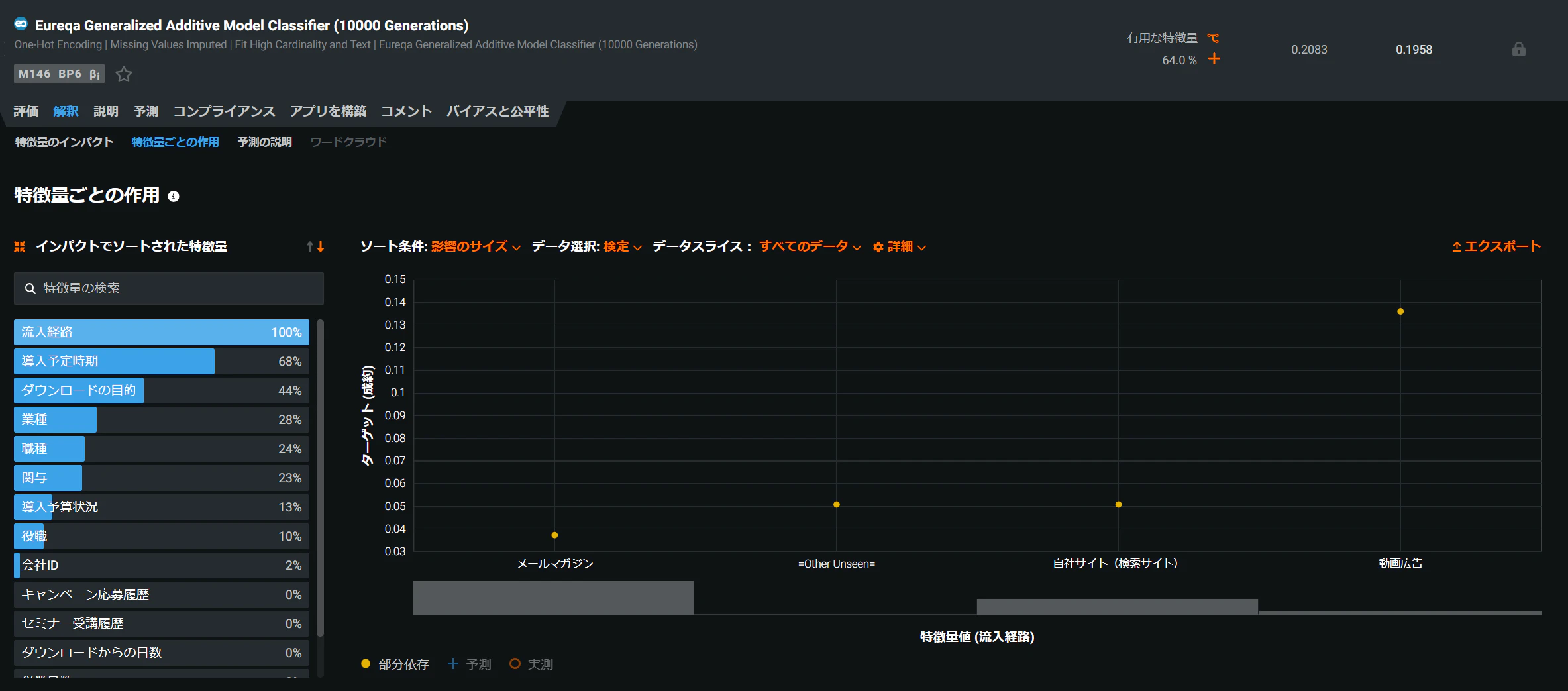Click the エクスポート link

[1496, 246]
